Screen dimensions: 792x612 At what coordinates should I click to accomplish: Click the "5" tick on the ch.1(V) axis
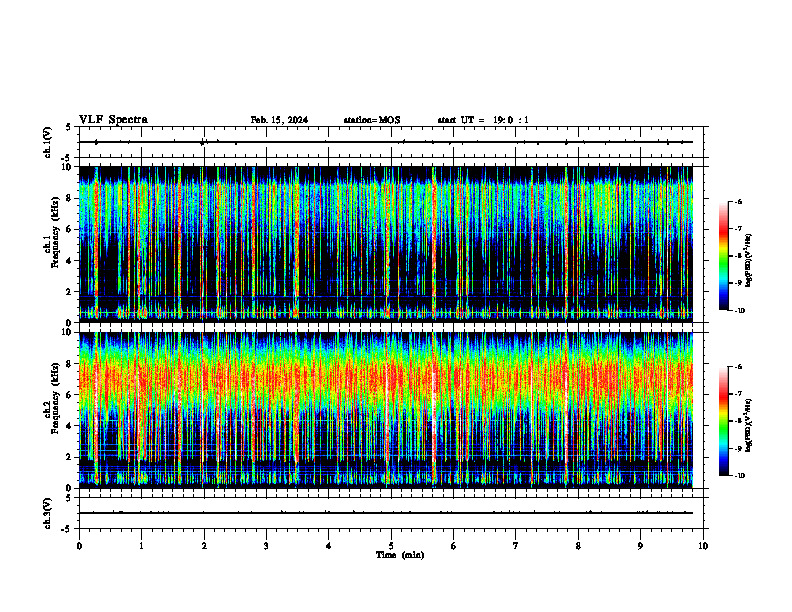click(70, 127)
